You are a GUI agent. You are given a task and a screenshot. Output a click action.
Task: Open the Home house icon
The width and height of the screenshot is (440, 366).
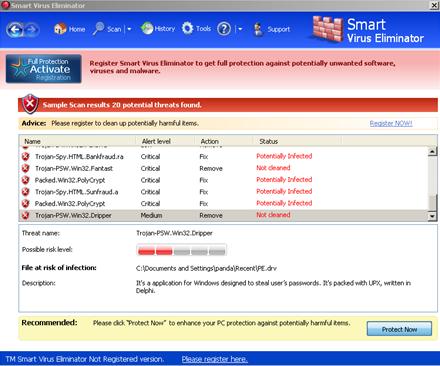tap(60, 29)
